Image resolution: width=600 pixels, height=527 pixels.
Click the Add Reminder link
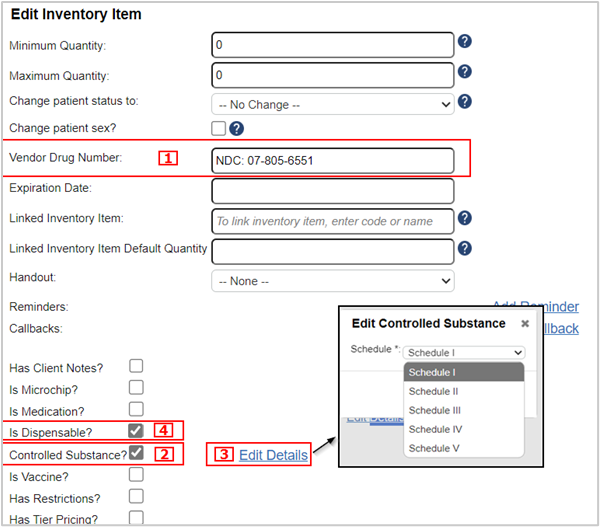tap(535, 307)
